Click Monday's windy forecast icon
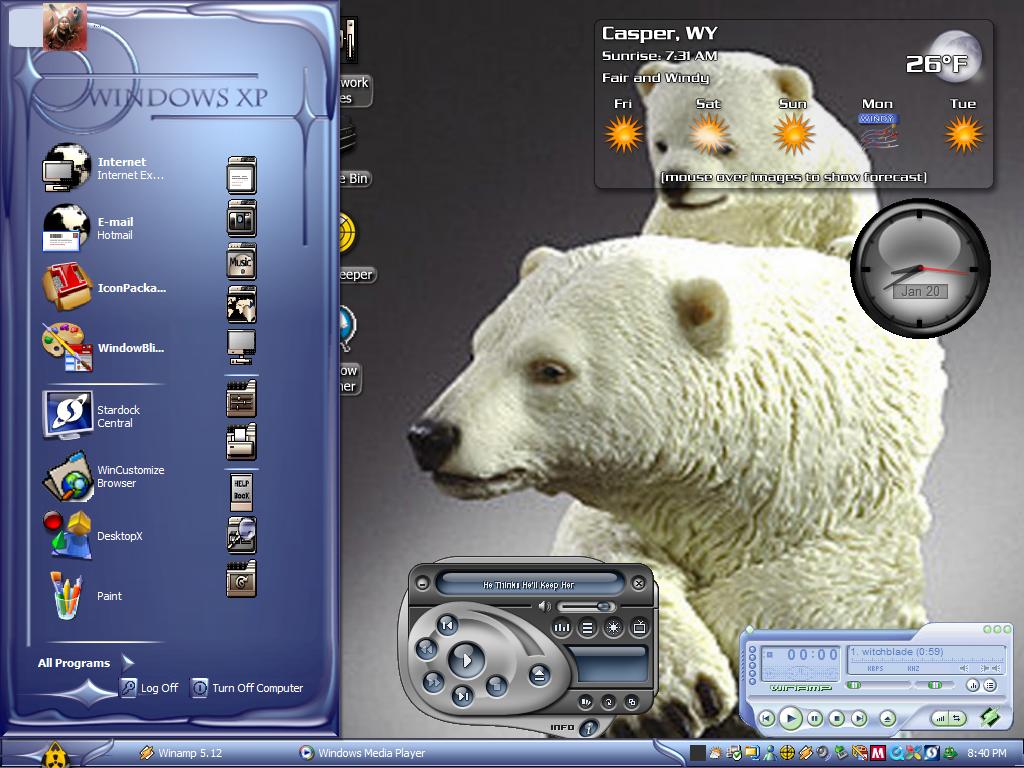The height and width of the screenshot is (768, 1024). (x=878, y=133)
